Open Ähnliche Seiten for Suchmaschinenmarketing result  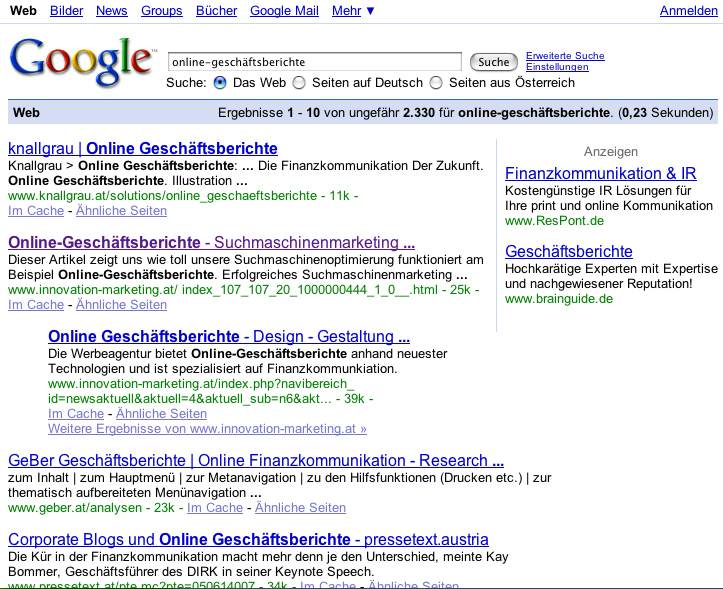(x=121, y=305)
